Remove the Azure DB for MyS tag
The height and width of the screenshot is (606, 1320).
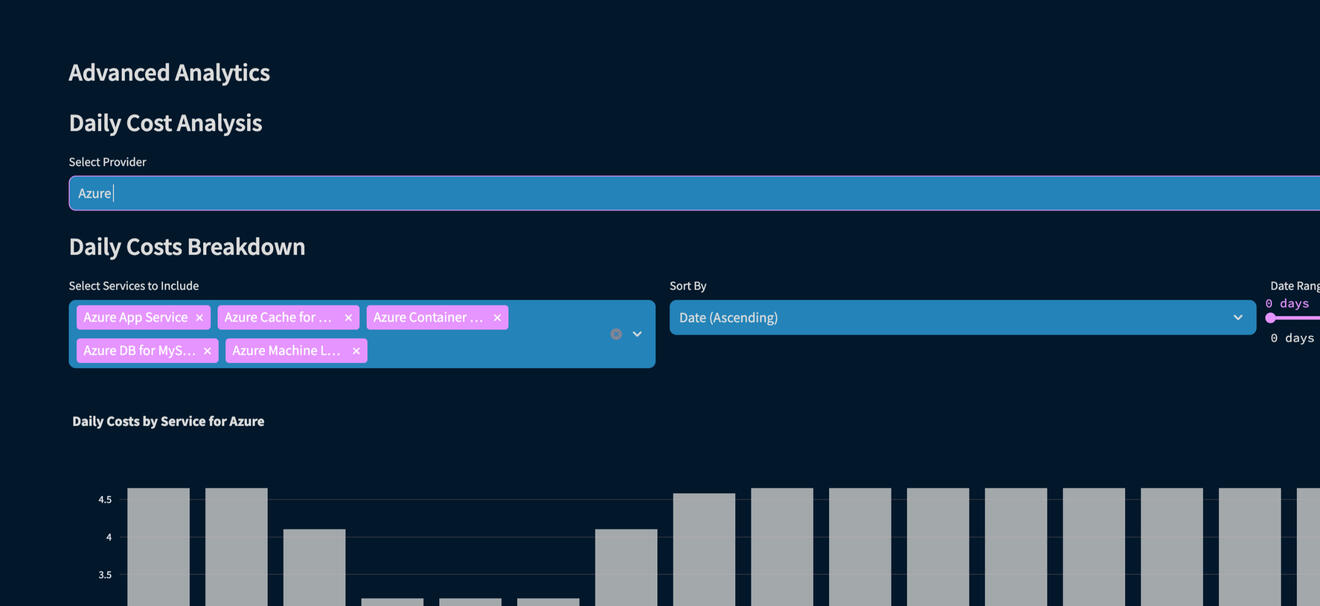(207, 351)
